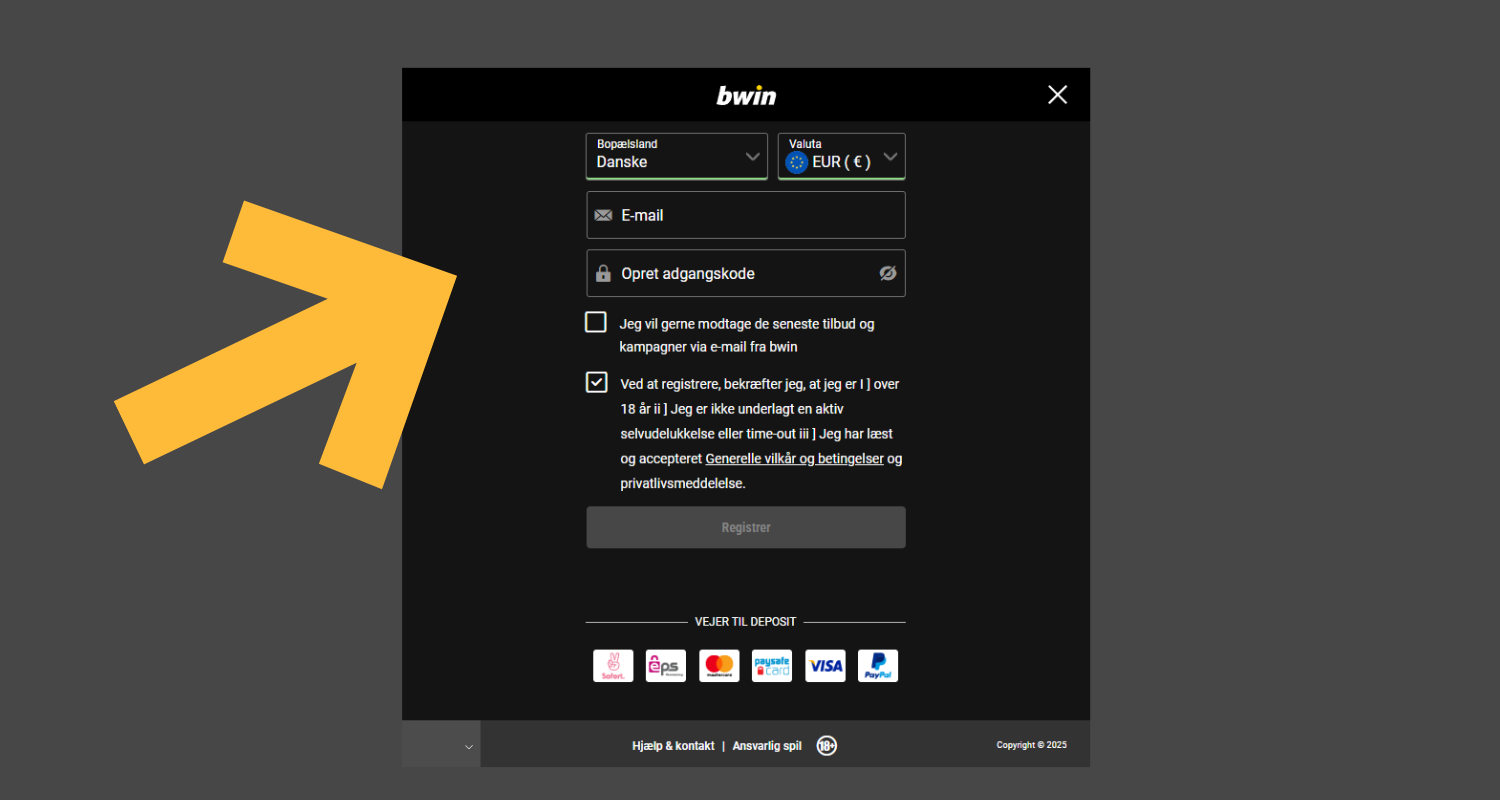This screenshot has width=1500, height=800.
Task: Click the Registrer button
Action: pyautogui.click(x=746, y=527)
